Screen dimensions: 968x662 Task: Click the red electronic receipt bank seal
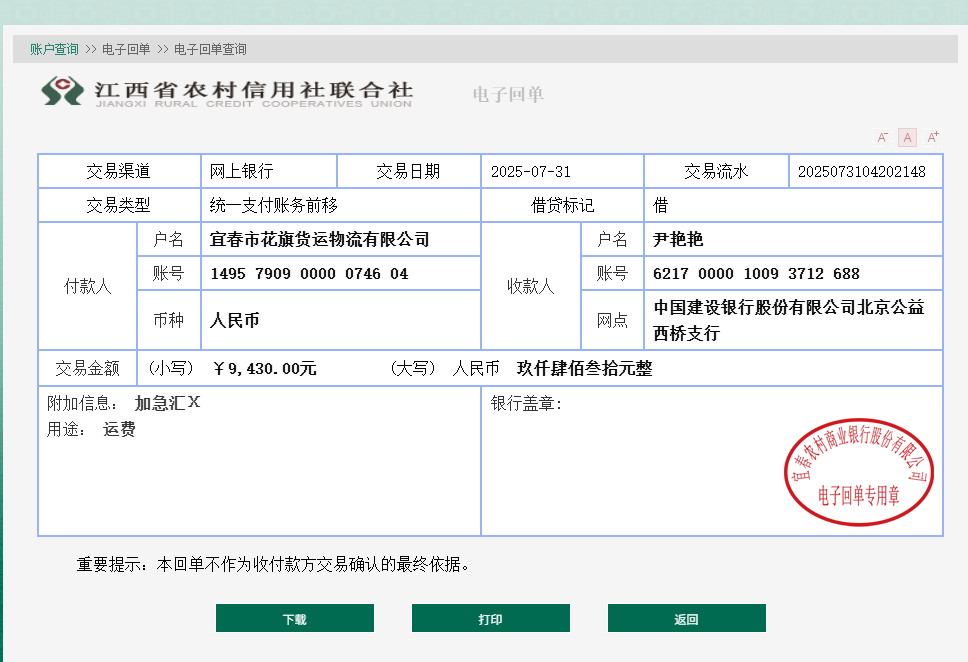pyautogui.click(x=859, y=472)
